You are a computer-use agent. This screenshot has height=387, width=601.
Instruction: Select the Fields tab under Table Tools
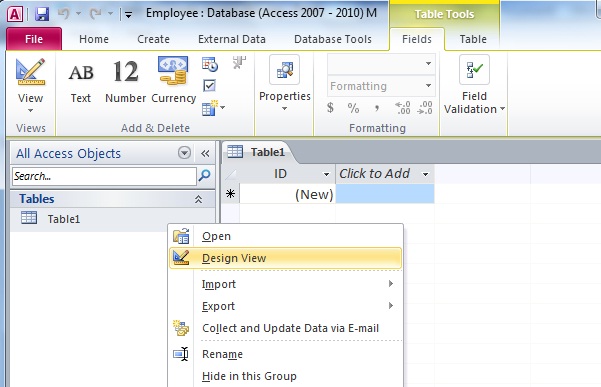coord(417,39)
